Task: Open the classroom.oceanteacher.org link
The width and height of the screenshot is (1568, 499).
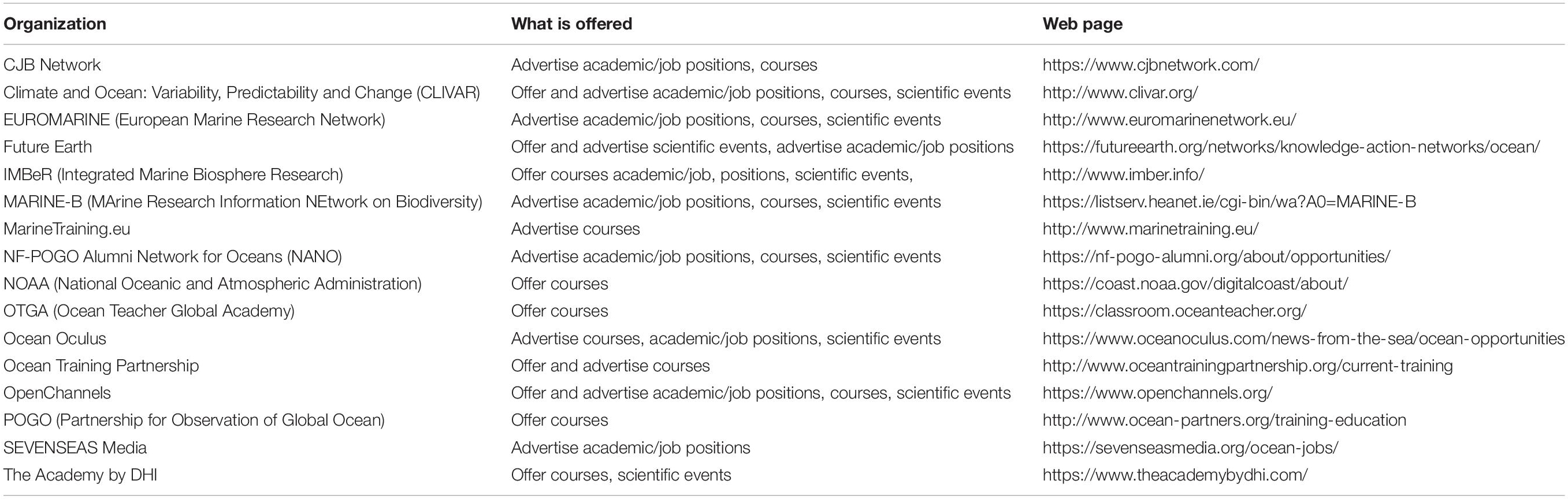Action: click(x=1174, y=311)
